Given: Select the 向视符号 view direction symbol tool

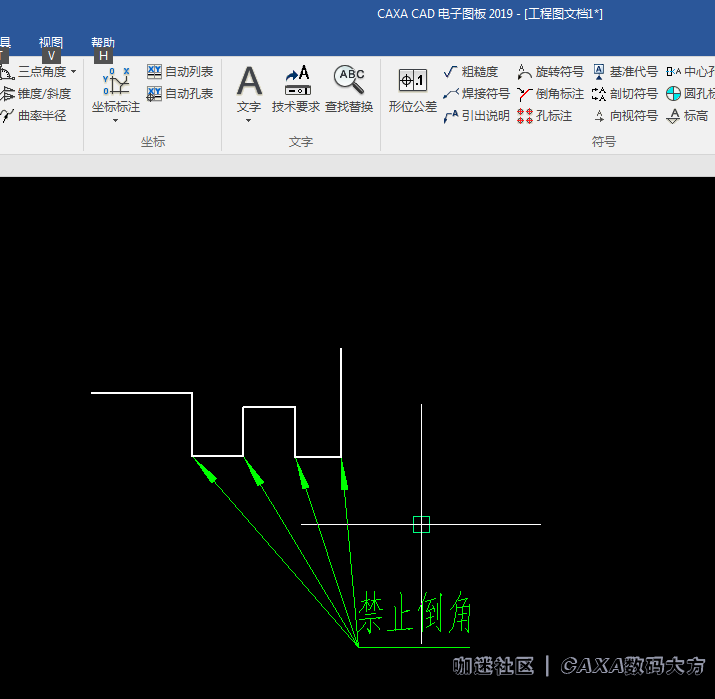Looking at the screenshot, I should pos(625,116).
